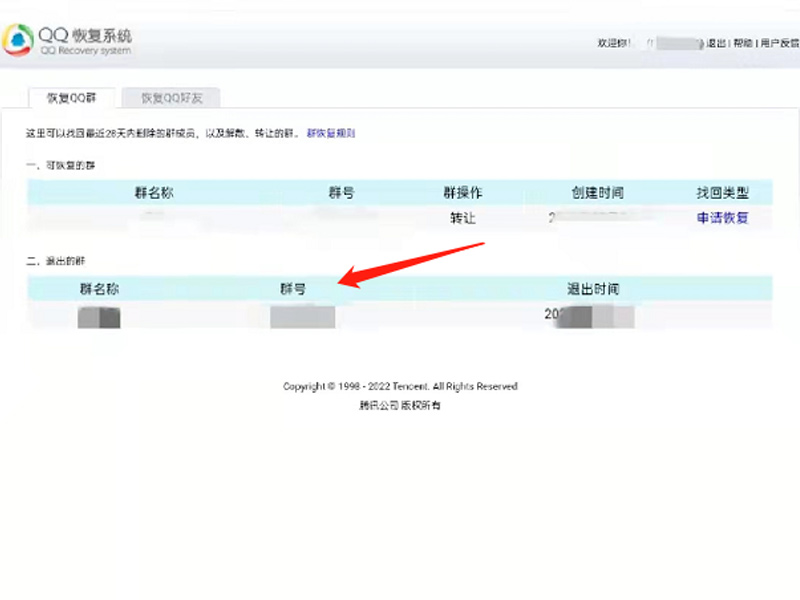Click the 群操作 column header
800x600 pixels.
(462, 193)
